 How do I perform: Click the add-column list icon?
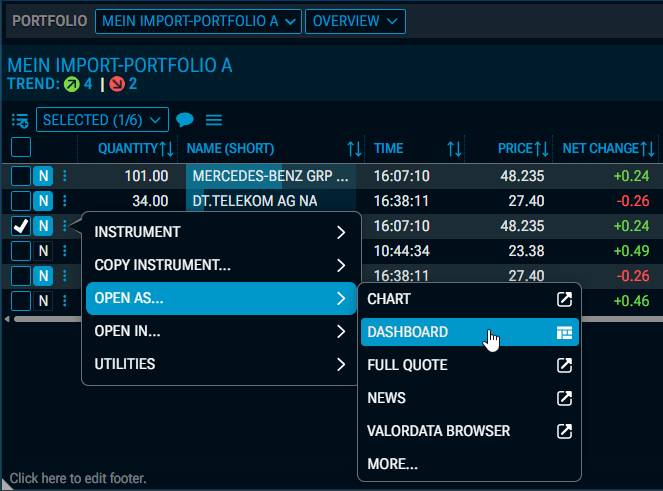(x=20, y=121)
